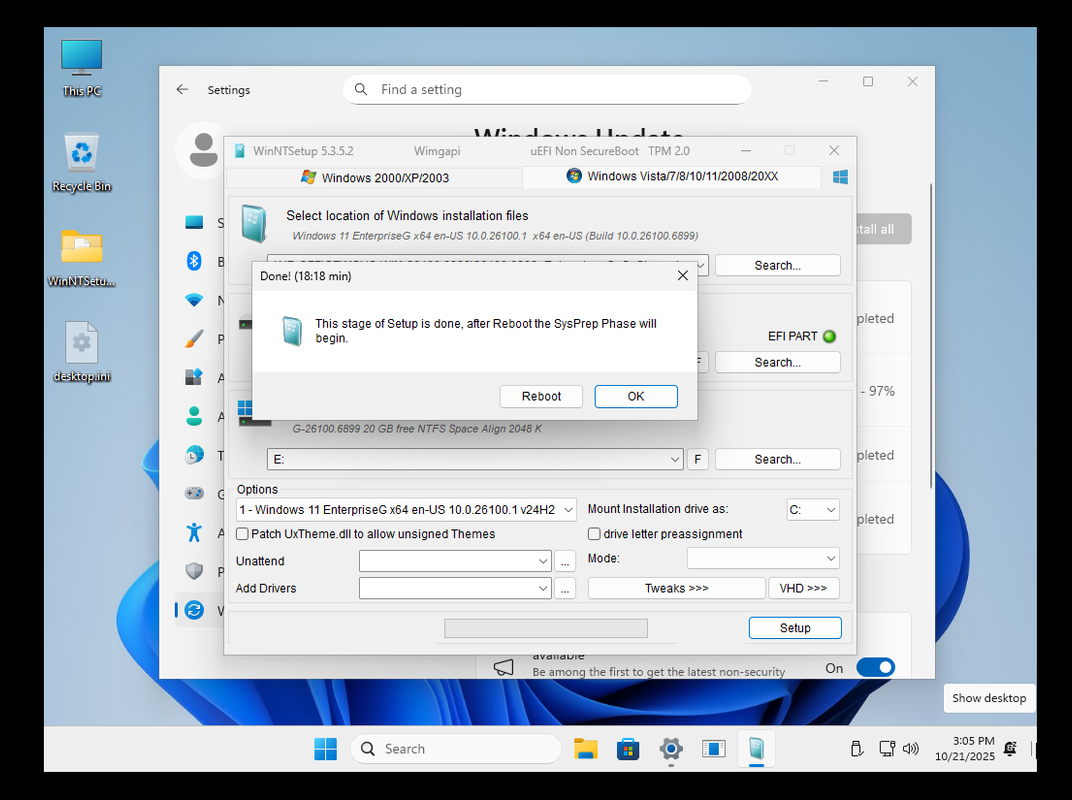Click taskbar Search box

(x=456, y=749)
